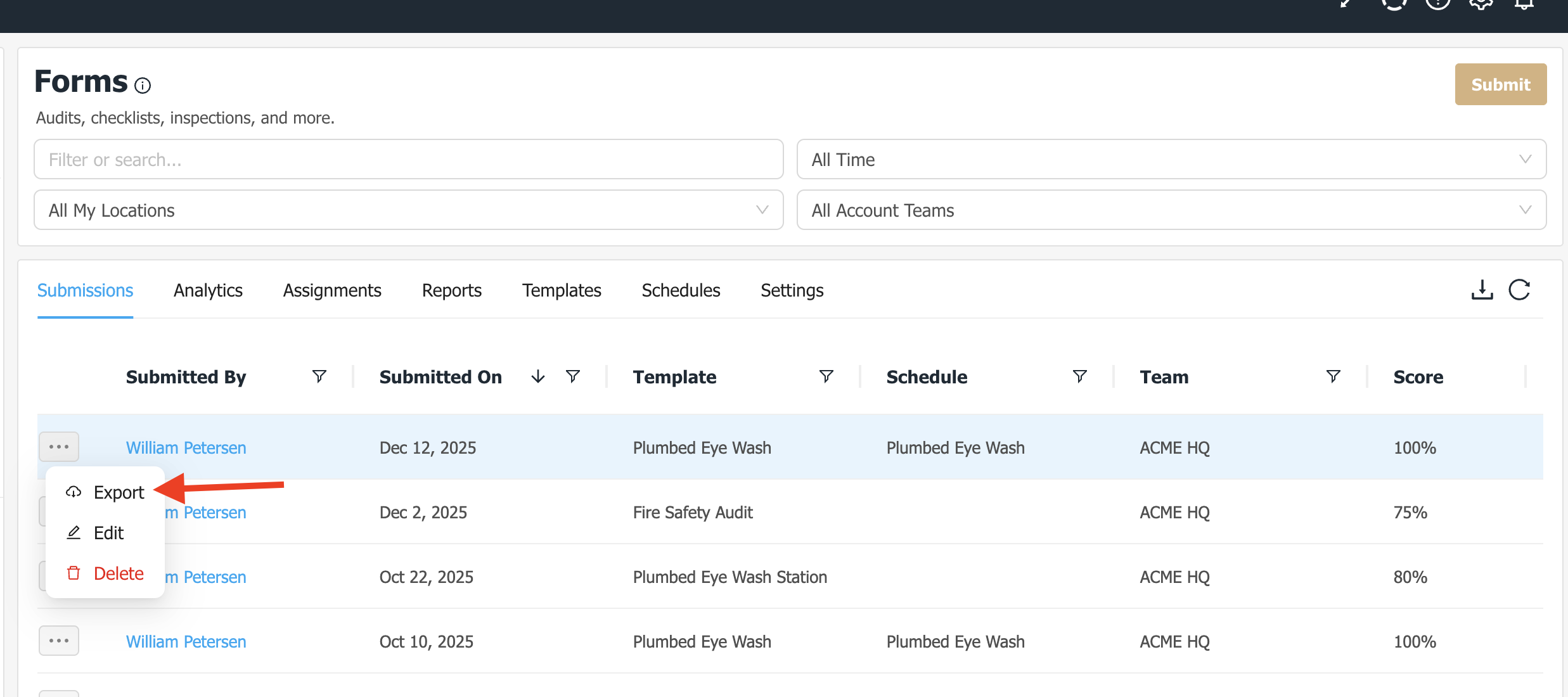Sort by Submitted On arrow
1568x697 pixels.
pyautogui.click(x=538, y=376)
